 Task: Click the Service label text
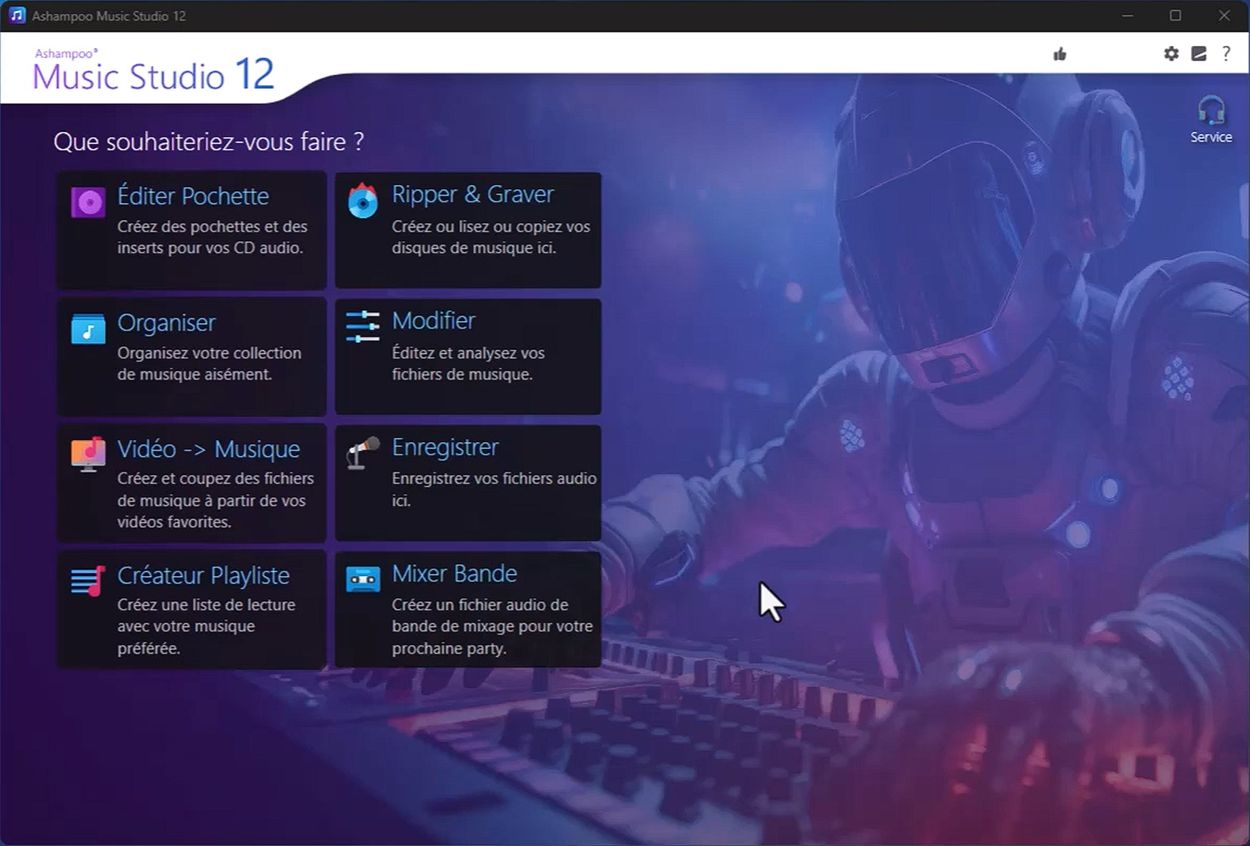1211,137
